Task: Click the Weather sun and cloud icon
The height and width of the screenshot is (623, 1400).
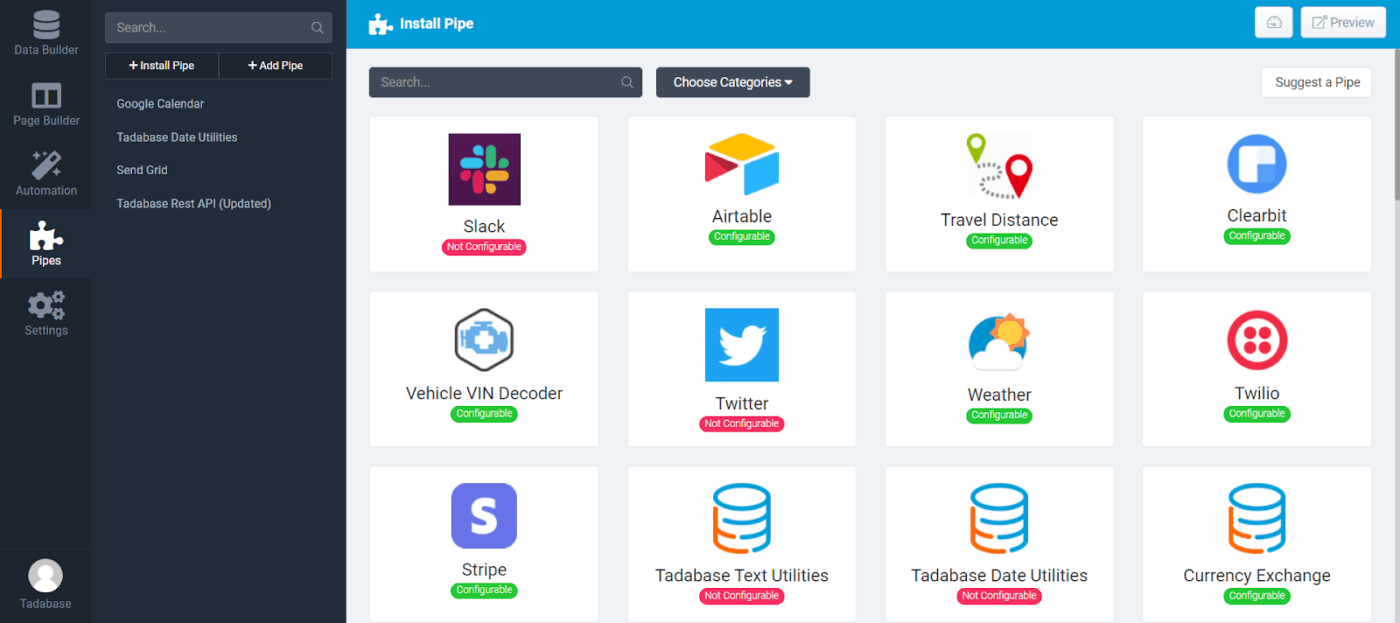Action: 999,343
